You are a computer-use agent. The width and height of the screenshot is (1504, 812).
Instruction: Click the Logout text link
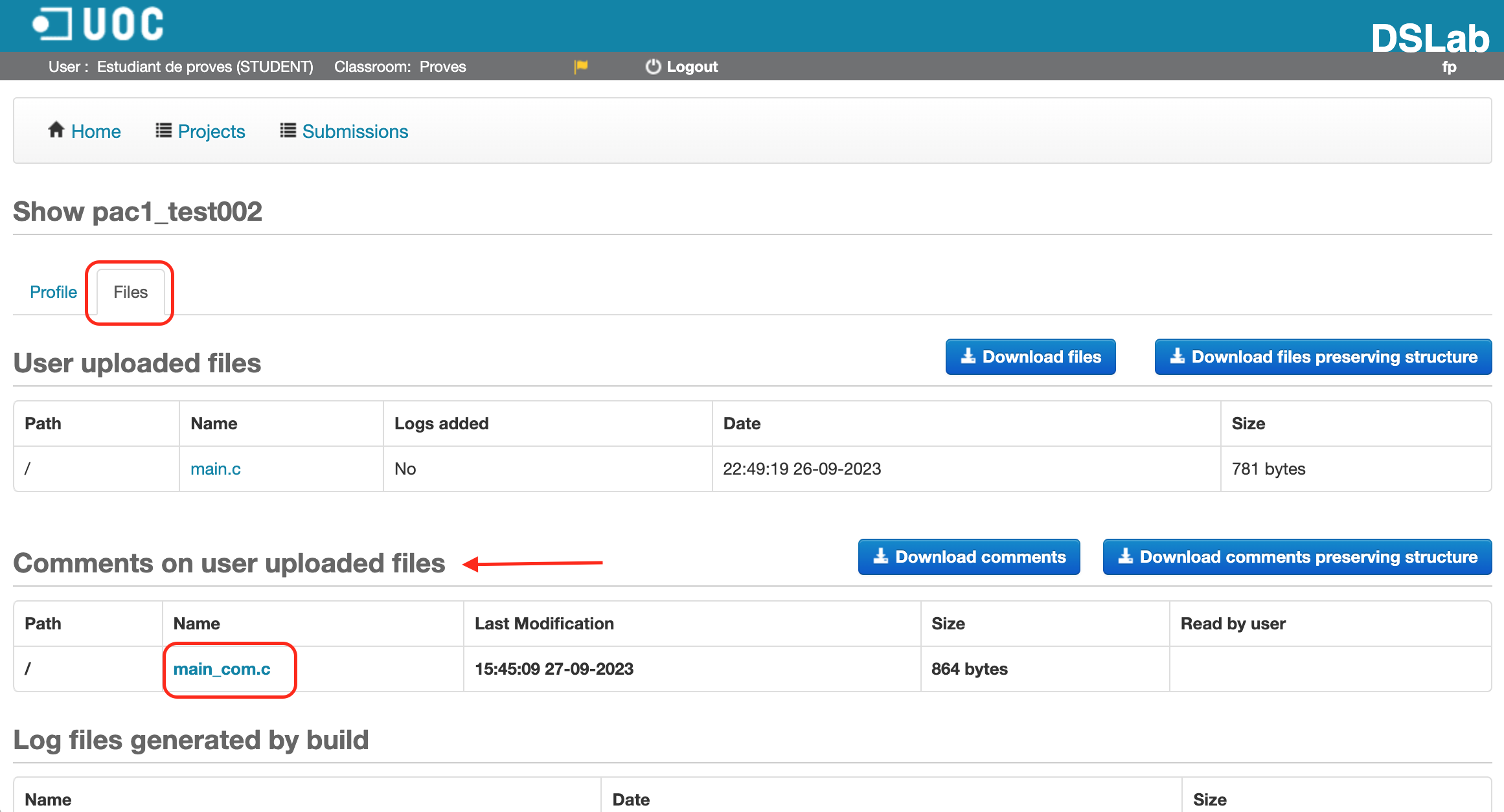pyautogui.click(x=692, y=67)
